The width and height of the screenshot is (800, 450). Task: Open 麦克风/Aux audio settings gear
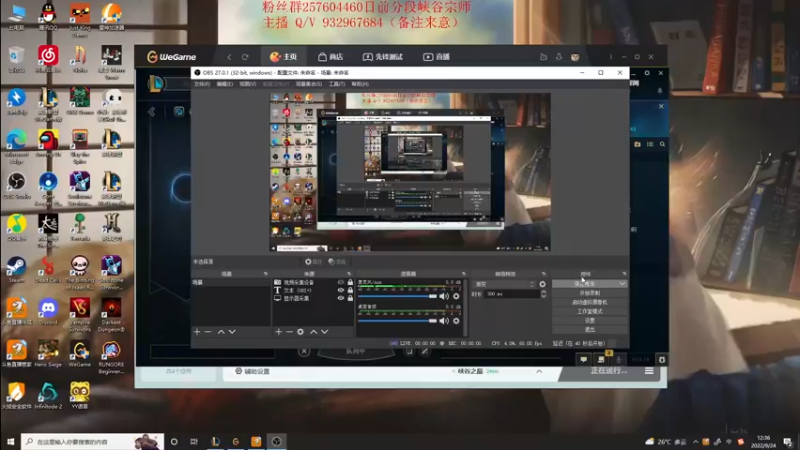pyautogui.click(x=456, y=296)
